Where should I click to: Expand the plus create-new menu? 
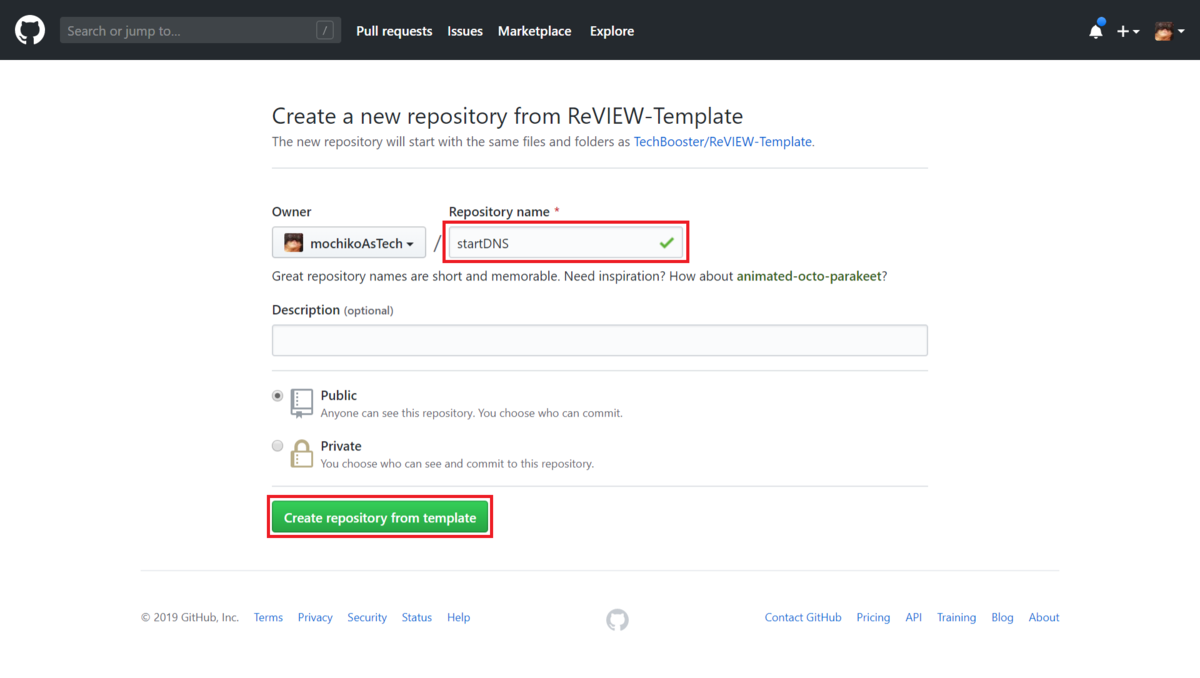(1128, 31)
